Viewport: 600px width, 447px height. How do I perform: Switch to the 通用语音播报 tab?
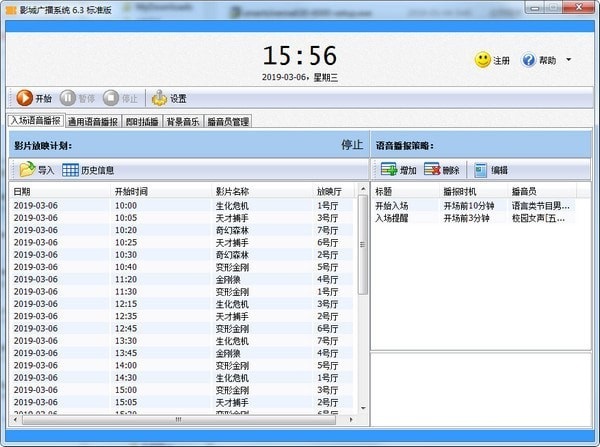(94, 122)
